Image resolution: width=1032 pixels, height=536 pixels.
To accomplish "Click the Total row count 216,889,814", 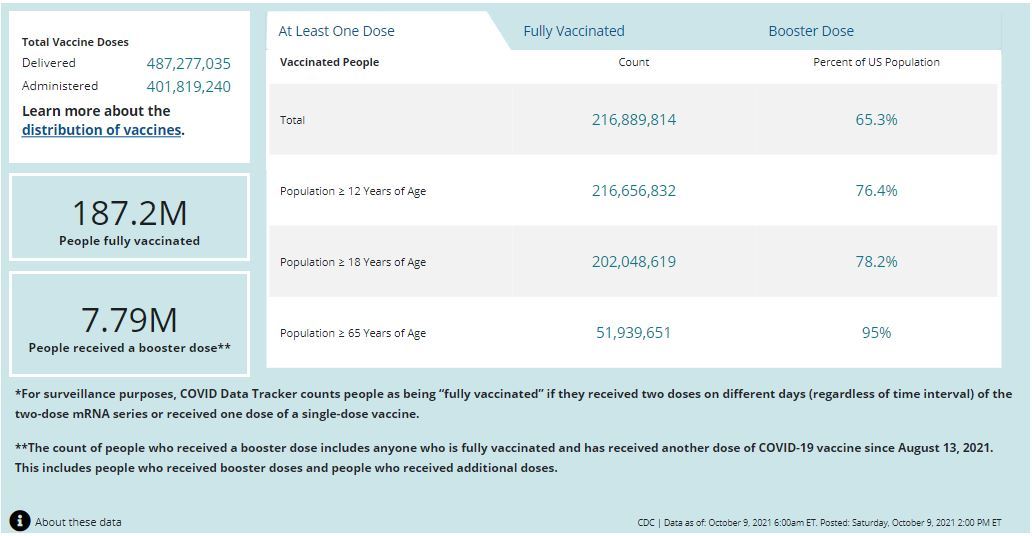I will point(634,120).
